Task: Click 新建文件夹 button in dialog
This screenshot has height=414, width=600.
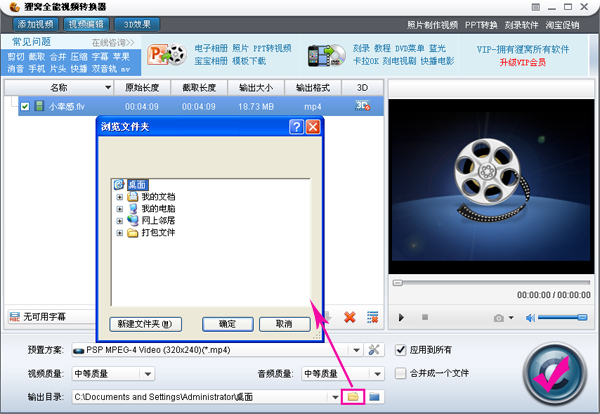Action: pos(145,324)
